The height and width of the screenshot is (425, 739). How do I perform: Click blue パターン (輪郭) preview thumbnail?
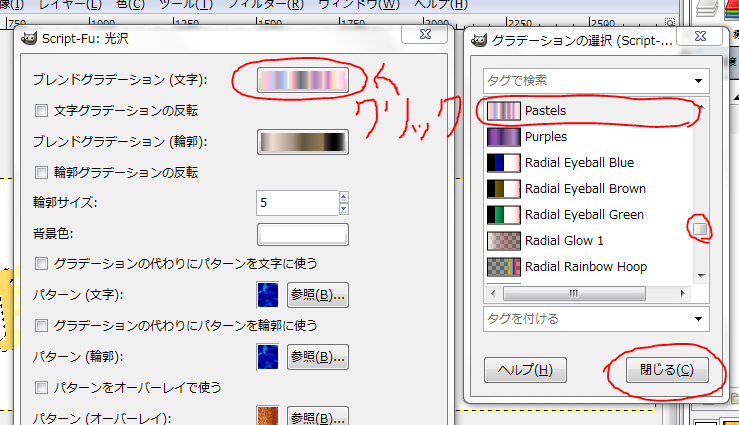pos(268,357)
